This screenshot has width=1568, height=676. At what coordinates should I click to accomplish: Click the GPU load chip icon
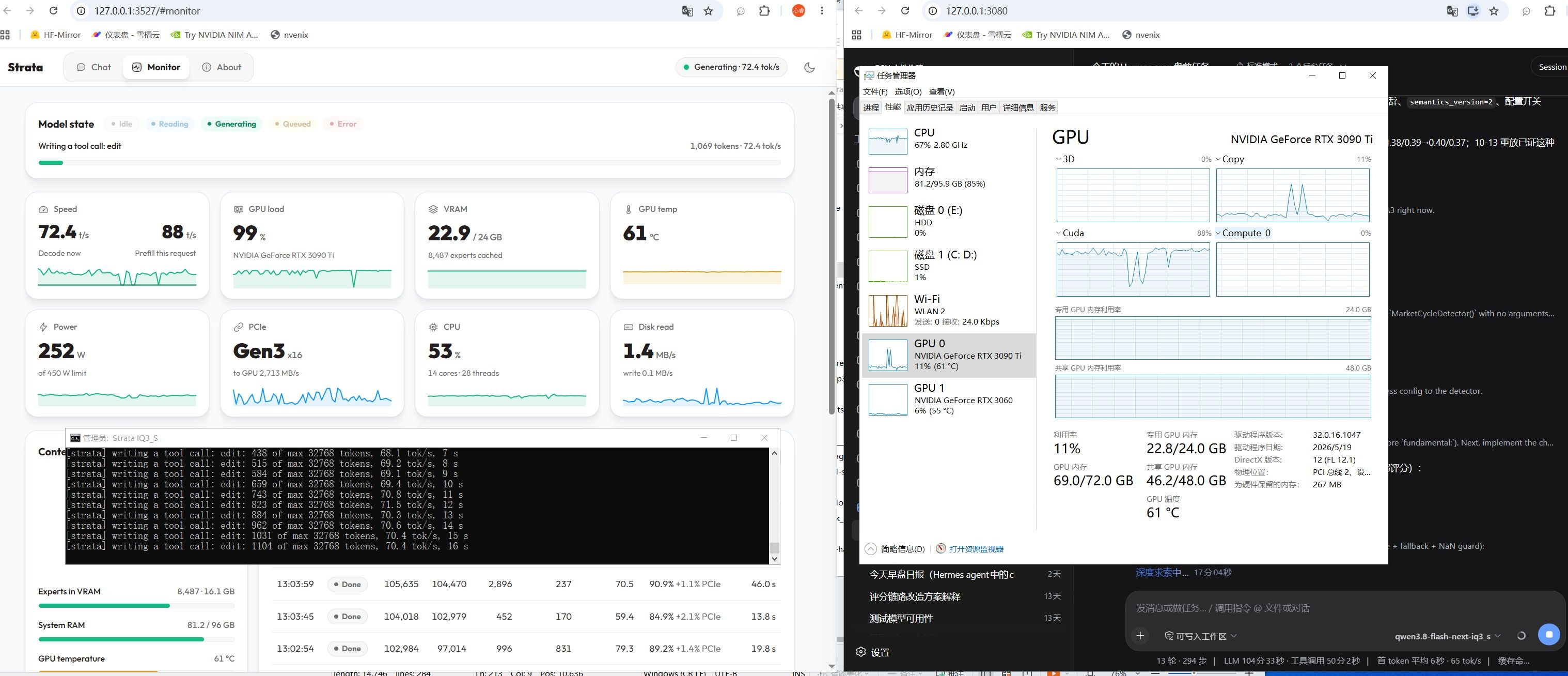coord(239,209)
